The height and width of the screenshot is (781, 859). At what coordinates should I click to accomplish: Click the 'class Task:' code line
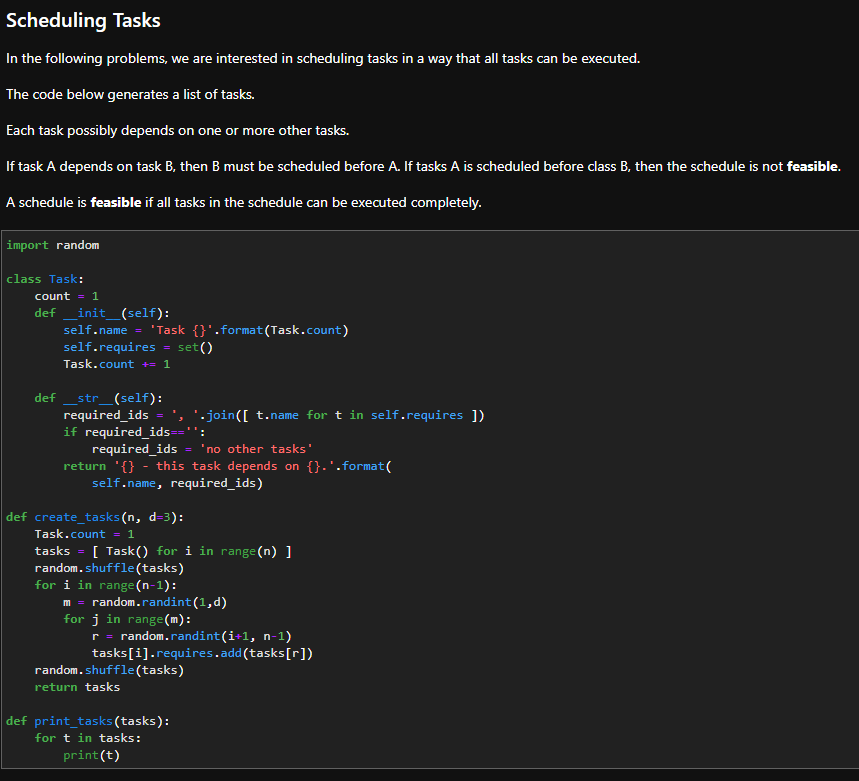[x=45, y=279]
